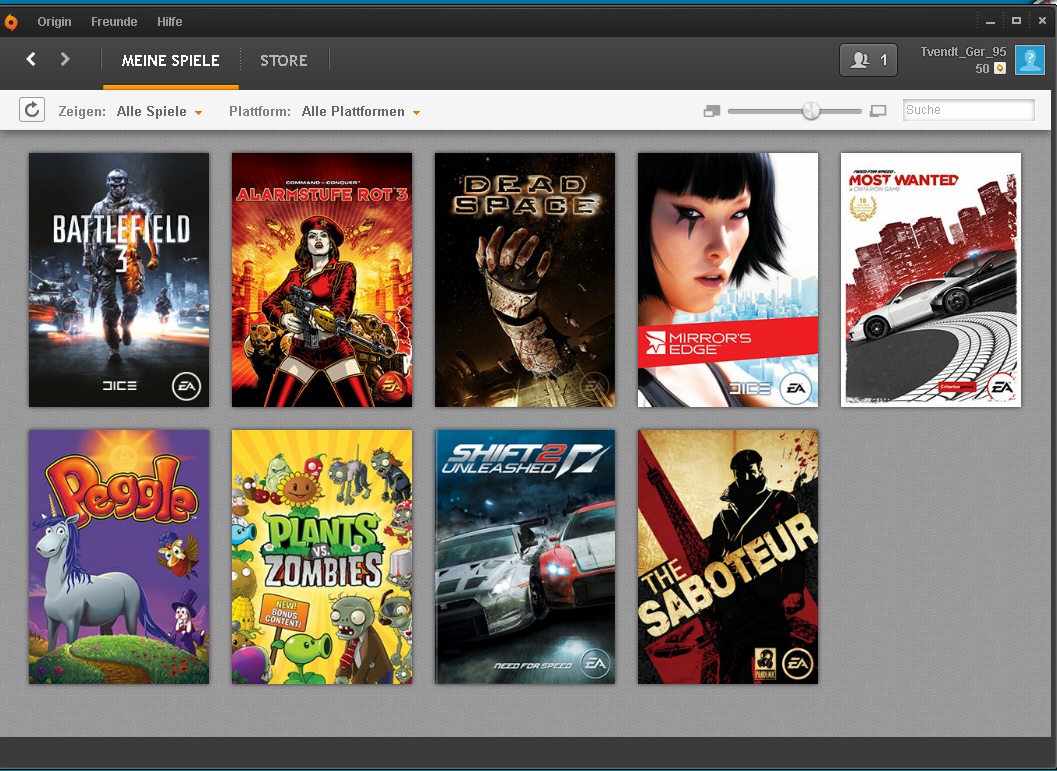Expand the Alle Plattformen dropdown
This screenshot has width=1057, height=771.
pyautogui.click(x=361, y=111)
